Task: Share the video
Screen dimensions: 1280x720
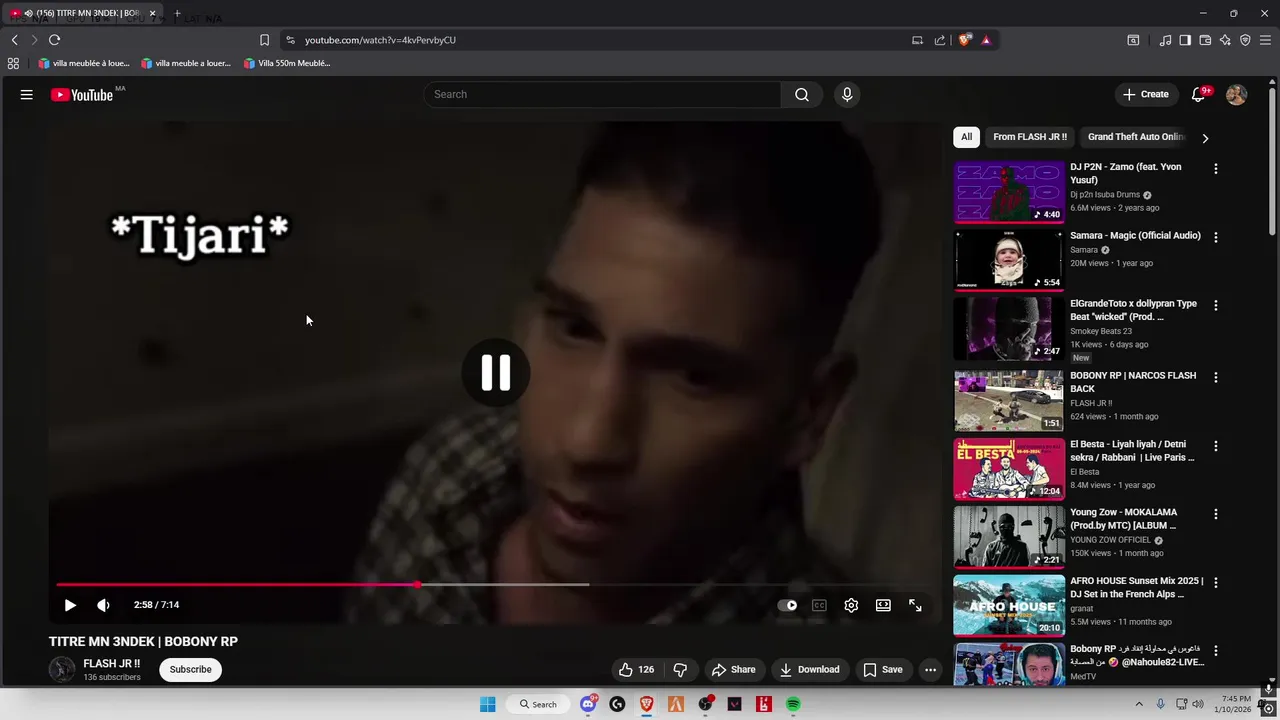Action: (x=733, y=670)
